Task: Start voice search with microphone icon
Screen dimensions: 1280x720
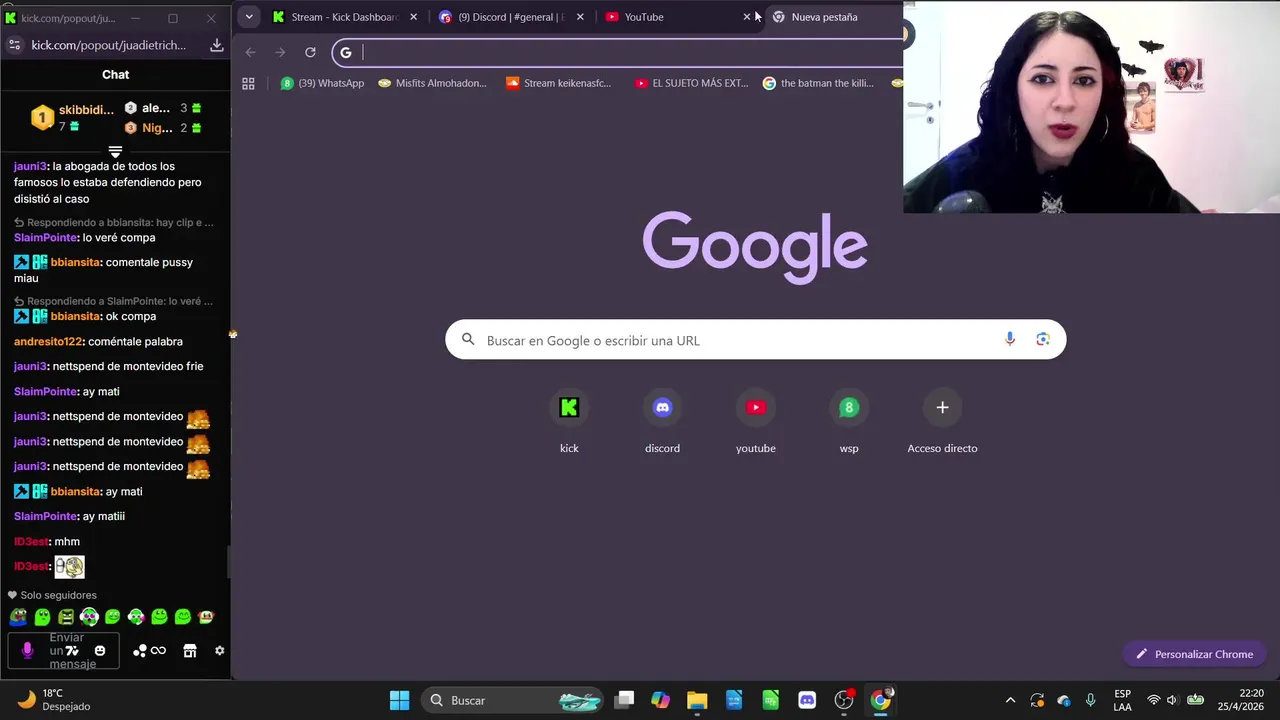Action: (x=1010, y=340)
